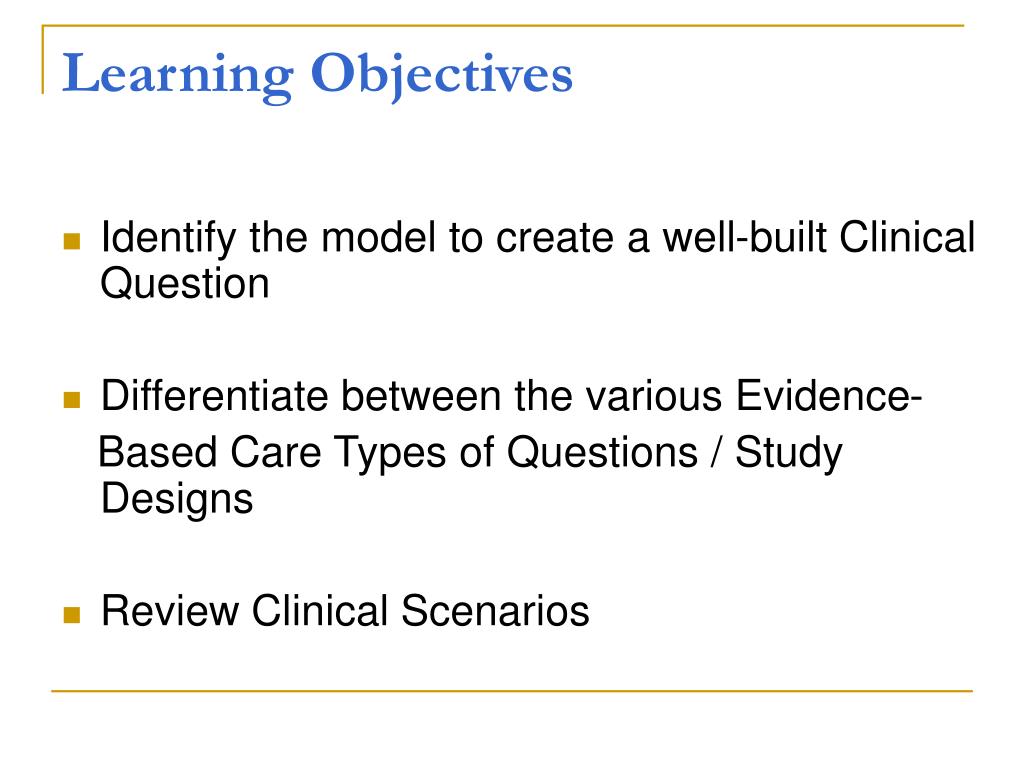
Task: Click the word 'Evidence-' ending the second bullet line
Action: click(x=829, y=396)
